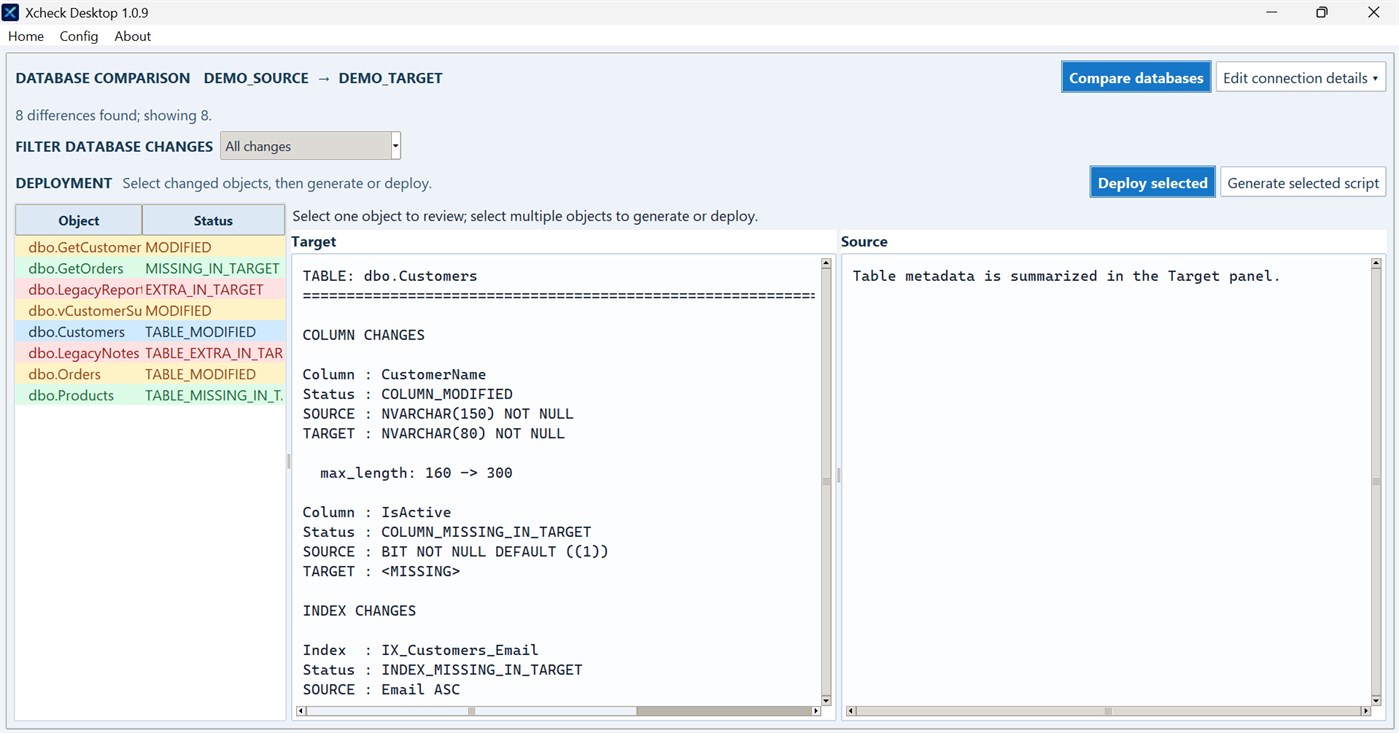Select the dbo.Products row
The image size is (1399, 733).
tap(150, 395)
